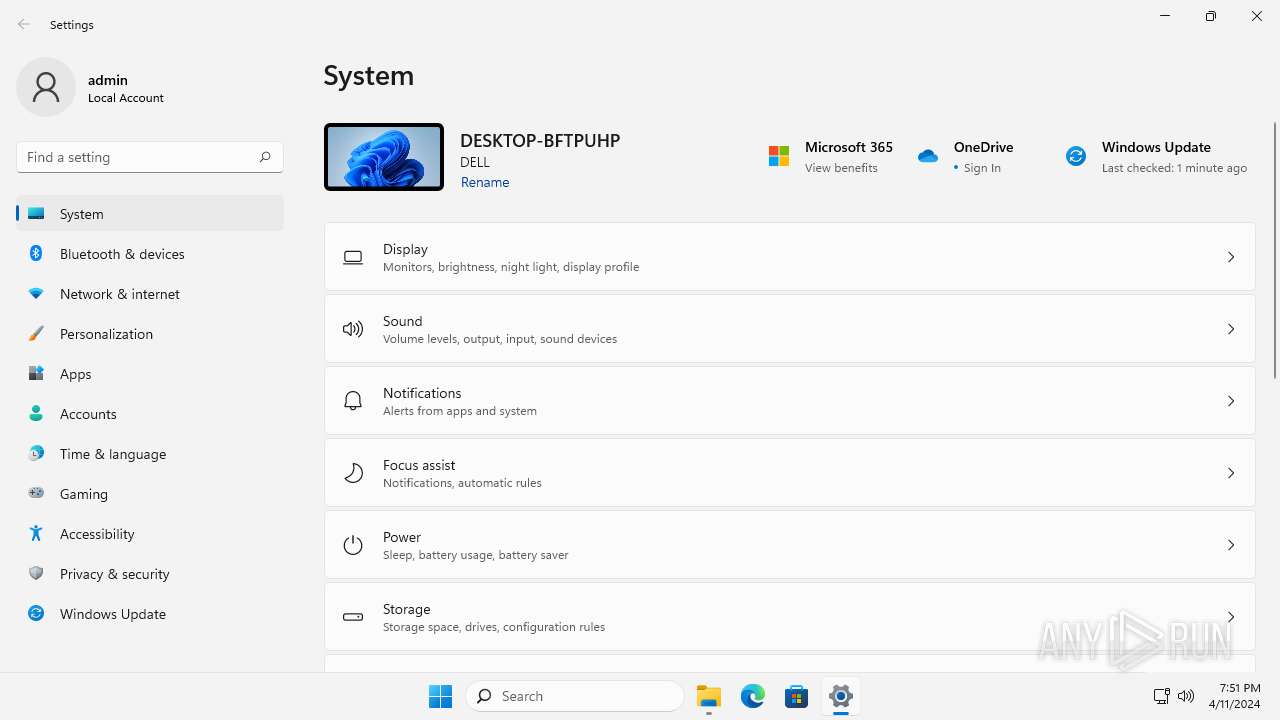1280x720 pixels.
Task: Click the DESKTOP-BFTPUHP device name
Action: click(x=540, y=140)
